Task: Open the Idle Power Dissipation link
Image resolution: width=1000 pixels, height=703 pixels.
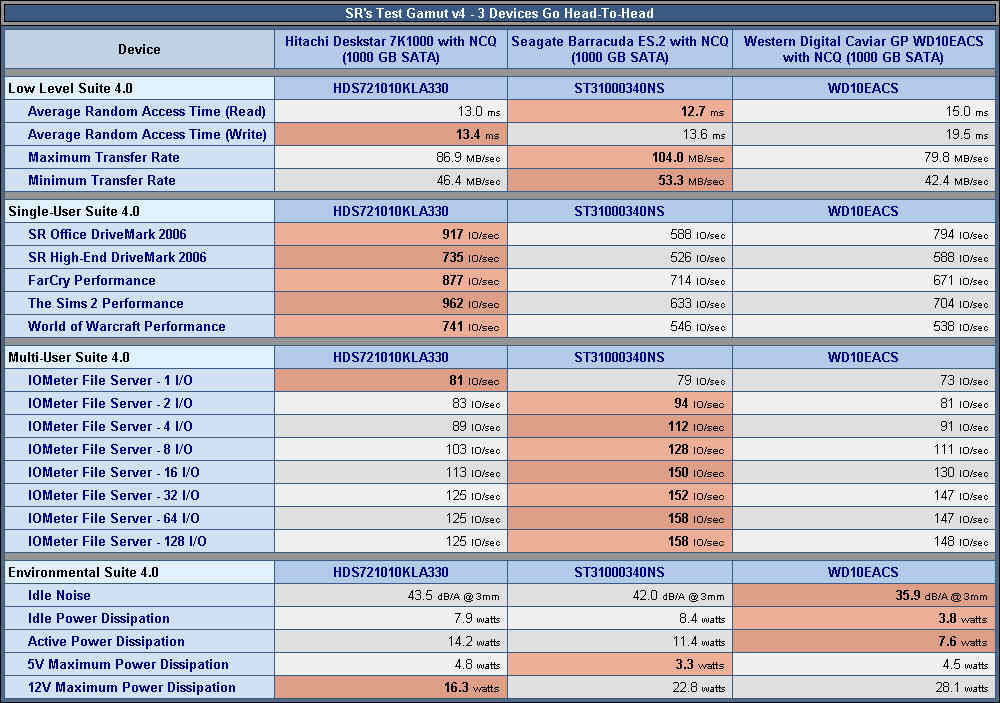Action: click(99, 618)
